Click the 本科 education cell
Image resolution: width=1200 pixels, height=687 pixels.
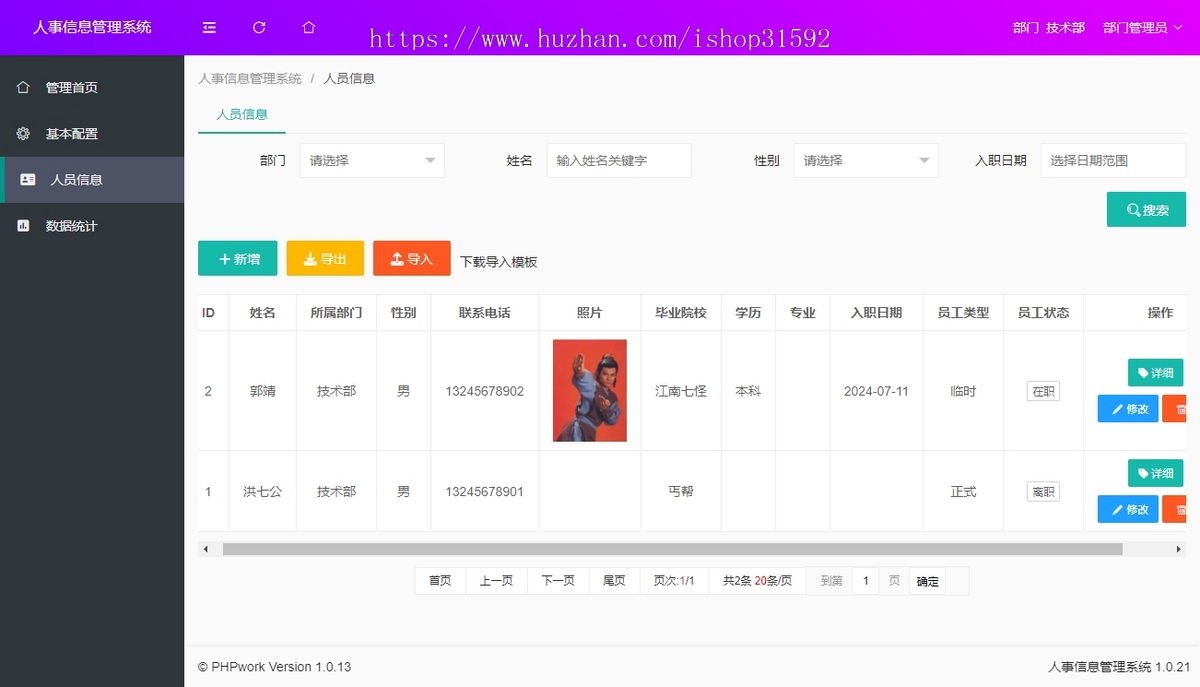point(748,391)
